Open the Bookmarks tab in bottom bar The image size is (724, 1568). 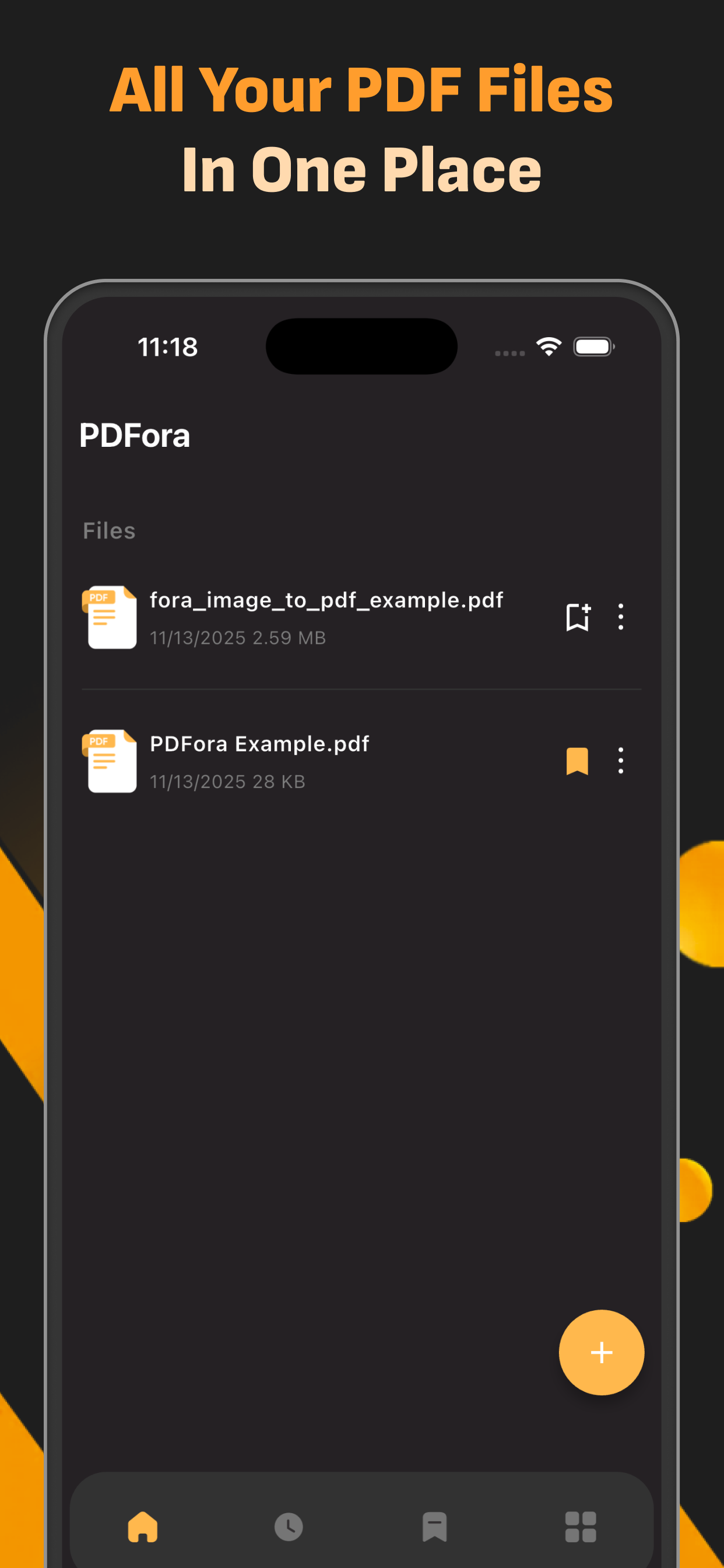pos(434,1527)
